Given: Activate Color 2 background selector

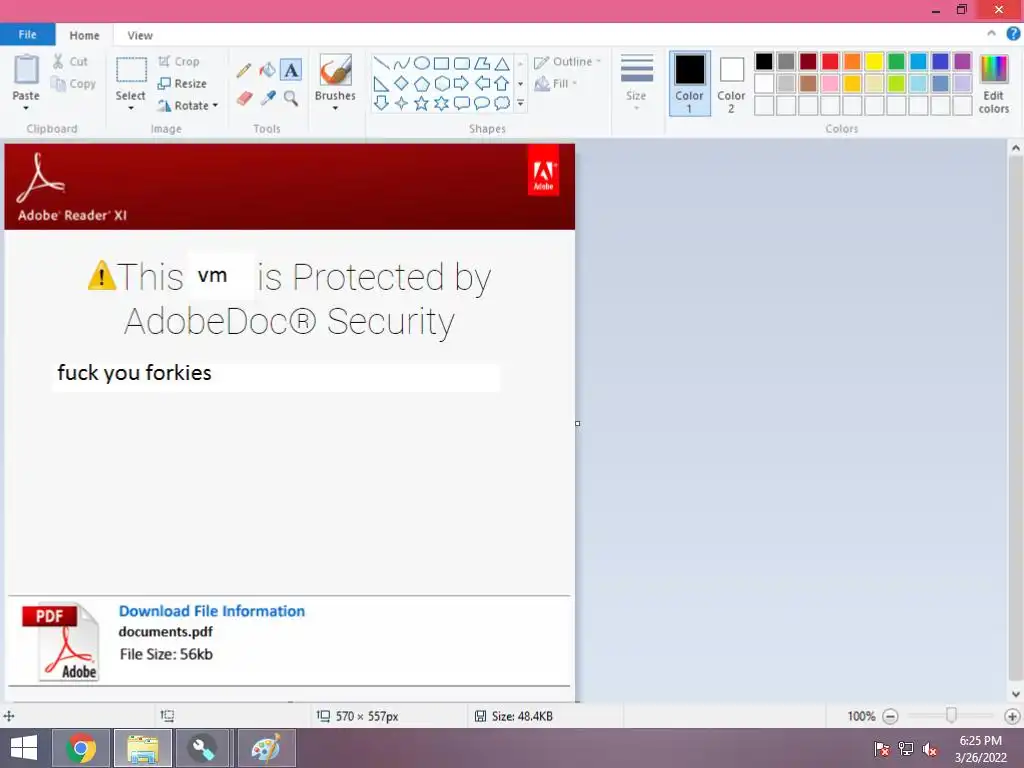Looking at the screenshot, I should coord(731,84).
